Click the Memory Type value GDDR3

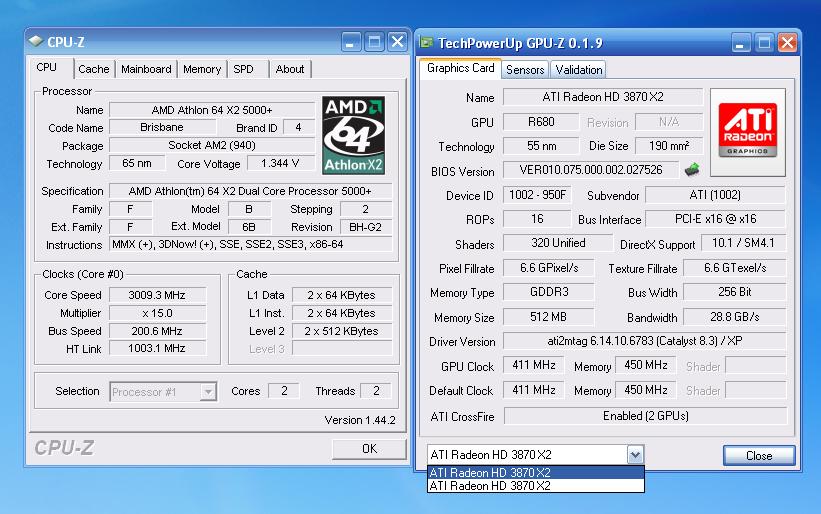coord(549,292)
